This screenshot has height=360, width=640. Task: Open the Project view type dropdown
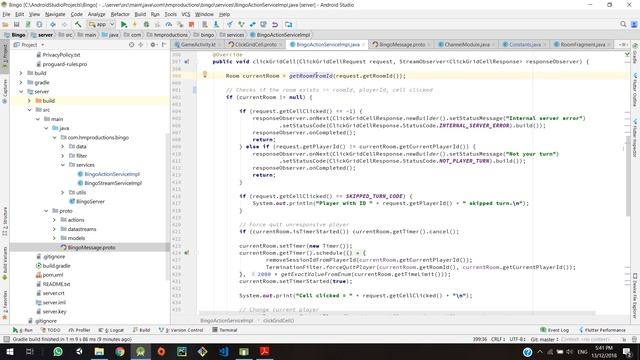tap(29, 44)
